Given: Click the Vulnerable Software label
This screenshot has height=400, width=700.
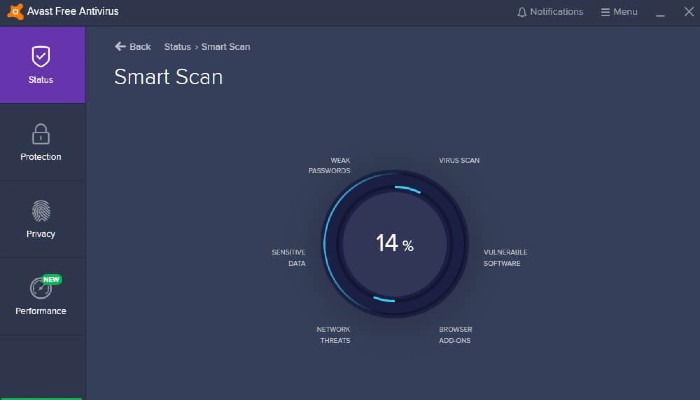Looking at the screenshot, I should point(505,258).
